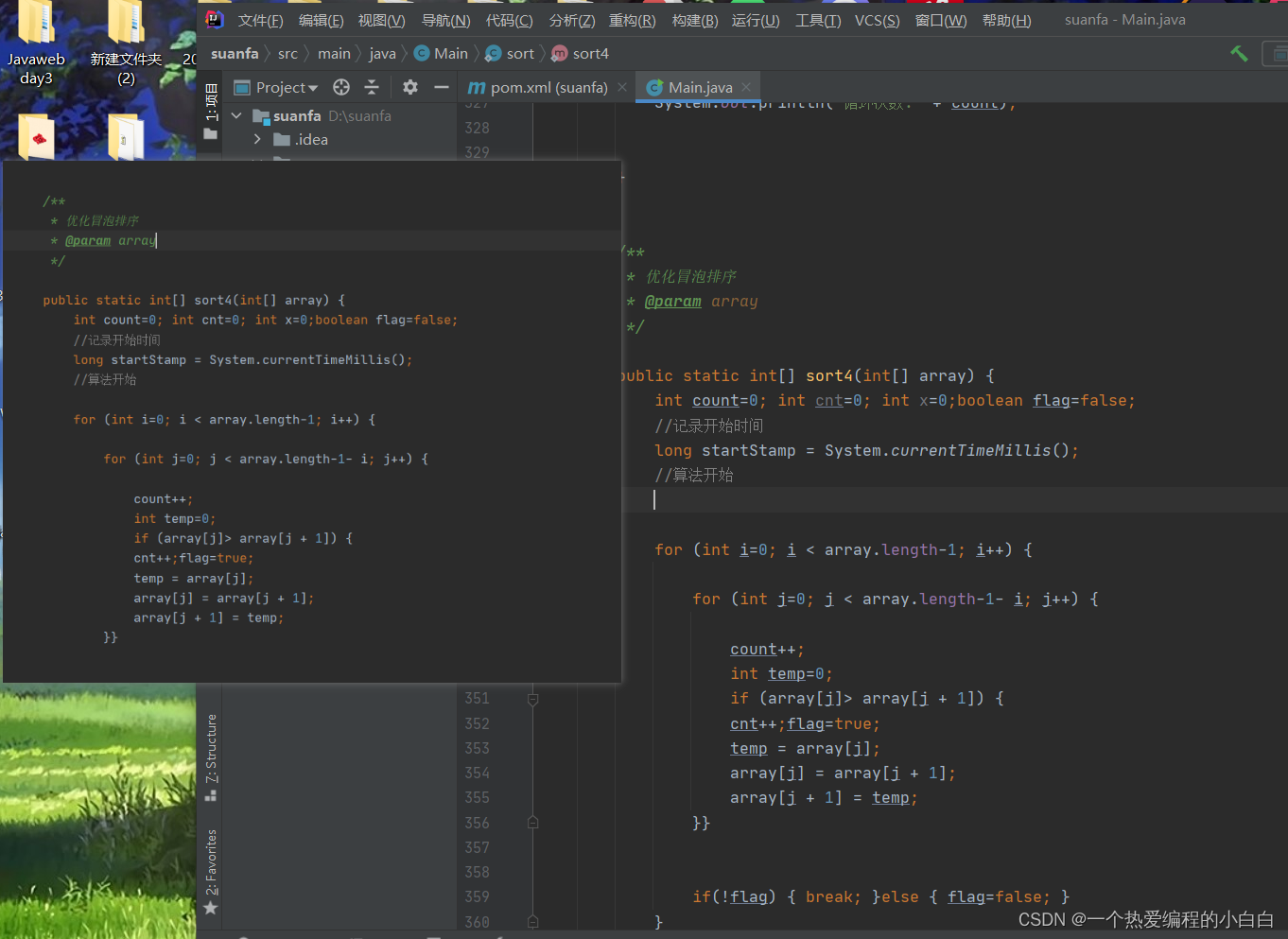Open the VCS(S) menu
Image resolution: width=1288 pixels, height=939 pixels.
878,20
